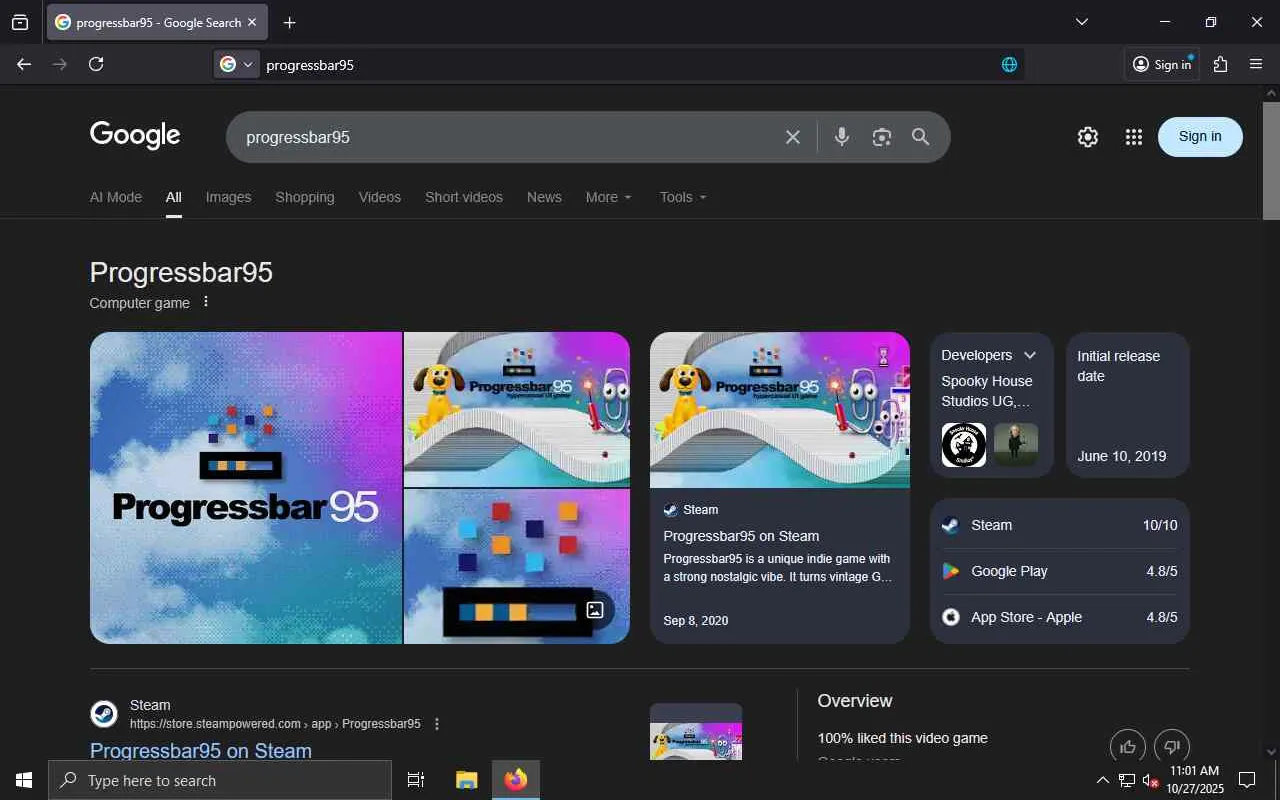This screenshot has width=1280, height=800.
Task: Click the more images icon on the bottom thumbnail
Action: click(595, 609)
